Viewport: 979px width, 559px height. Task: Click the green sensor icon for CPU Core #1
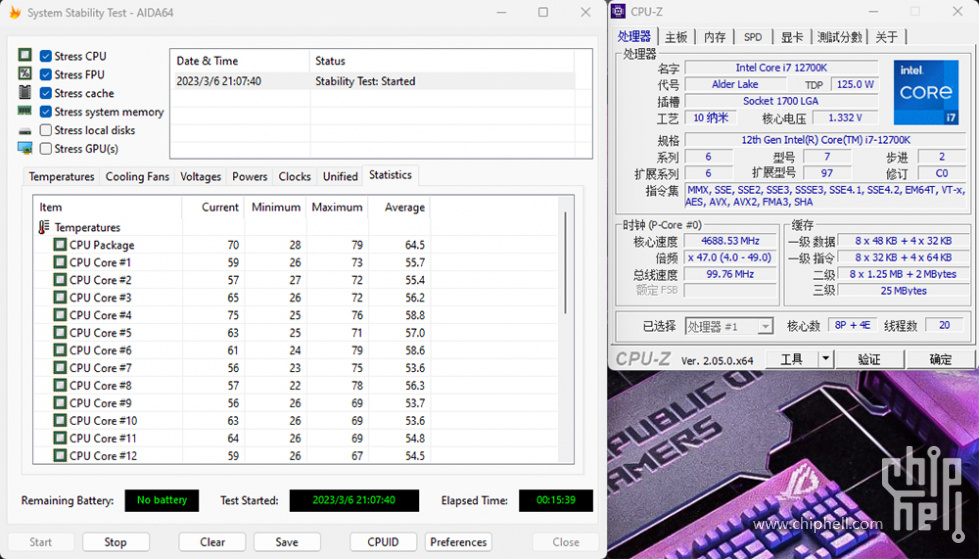coord(60,262)
